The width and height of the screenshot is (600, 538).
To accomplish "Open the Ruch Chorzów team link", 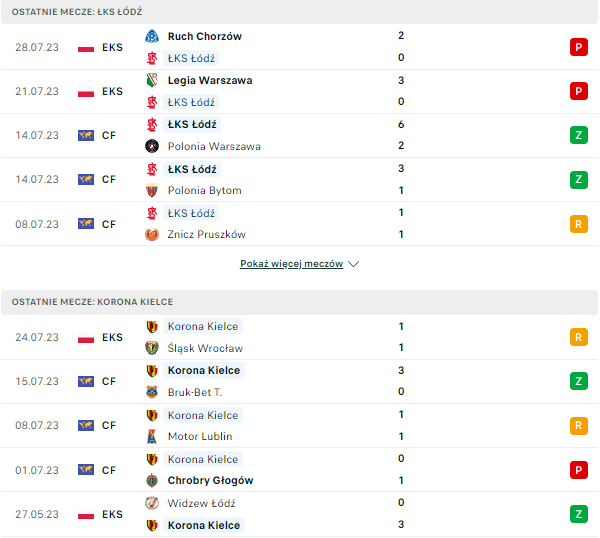I will (x=205, y=36).
